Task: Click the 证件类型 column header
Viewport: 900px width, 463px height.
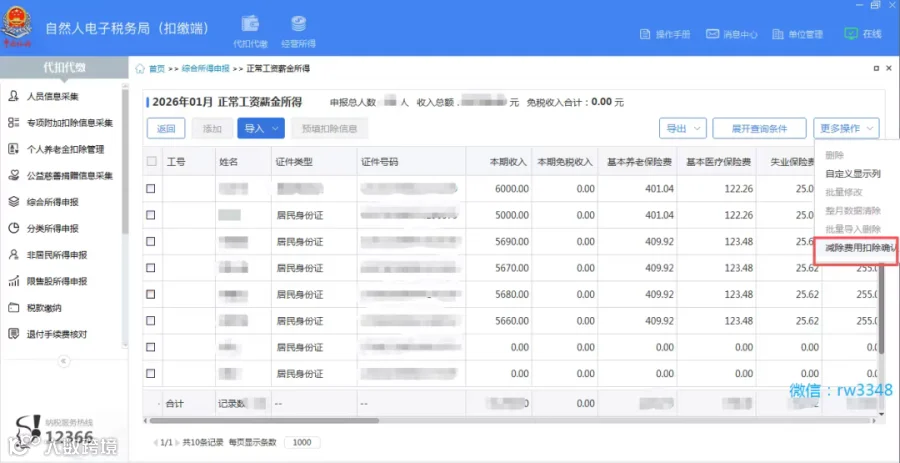Action: point(294,162)
